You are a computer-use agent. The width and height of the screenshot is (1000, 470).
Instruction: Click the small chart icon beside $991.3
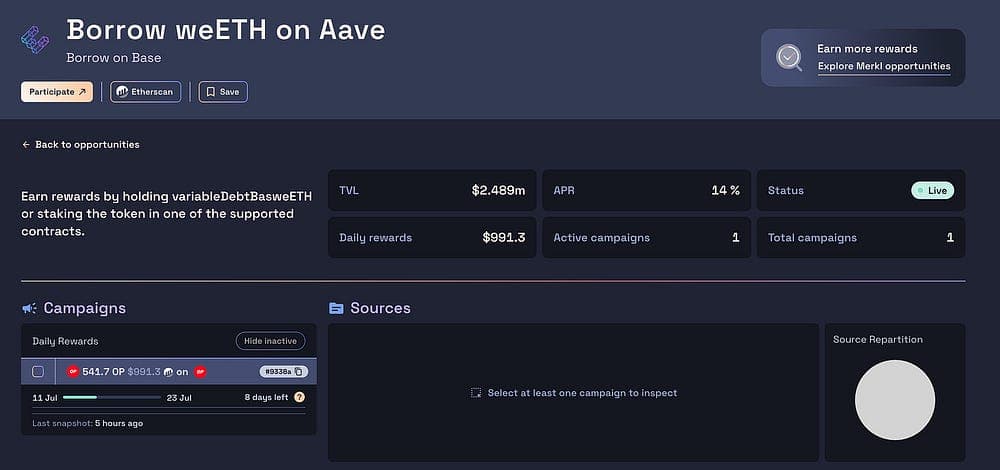pos(169,372)
